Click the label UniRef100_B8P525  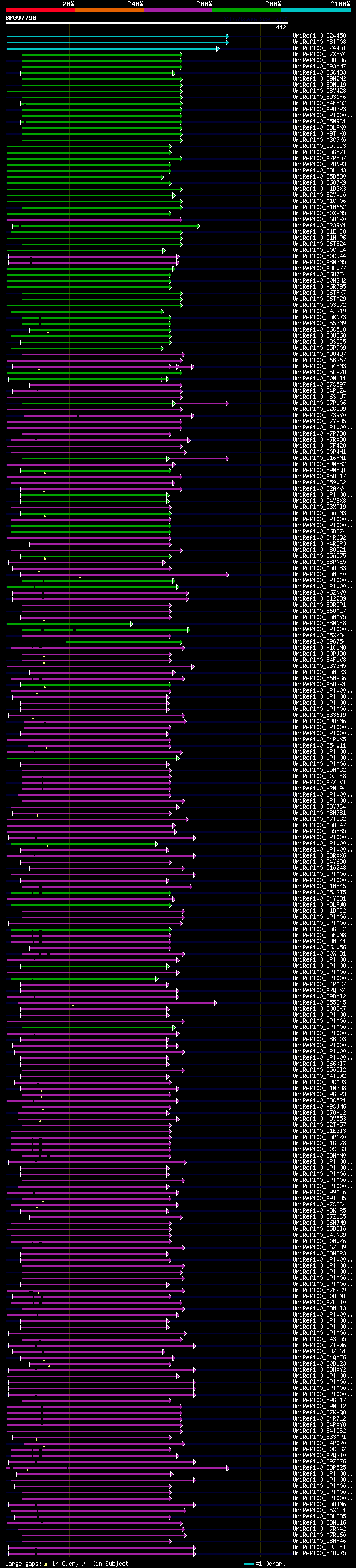click(319, 1467)
